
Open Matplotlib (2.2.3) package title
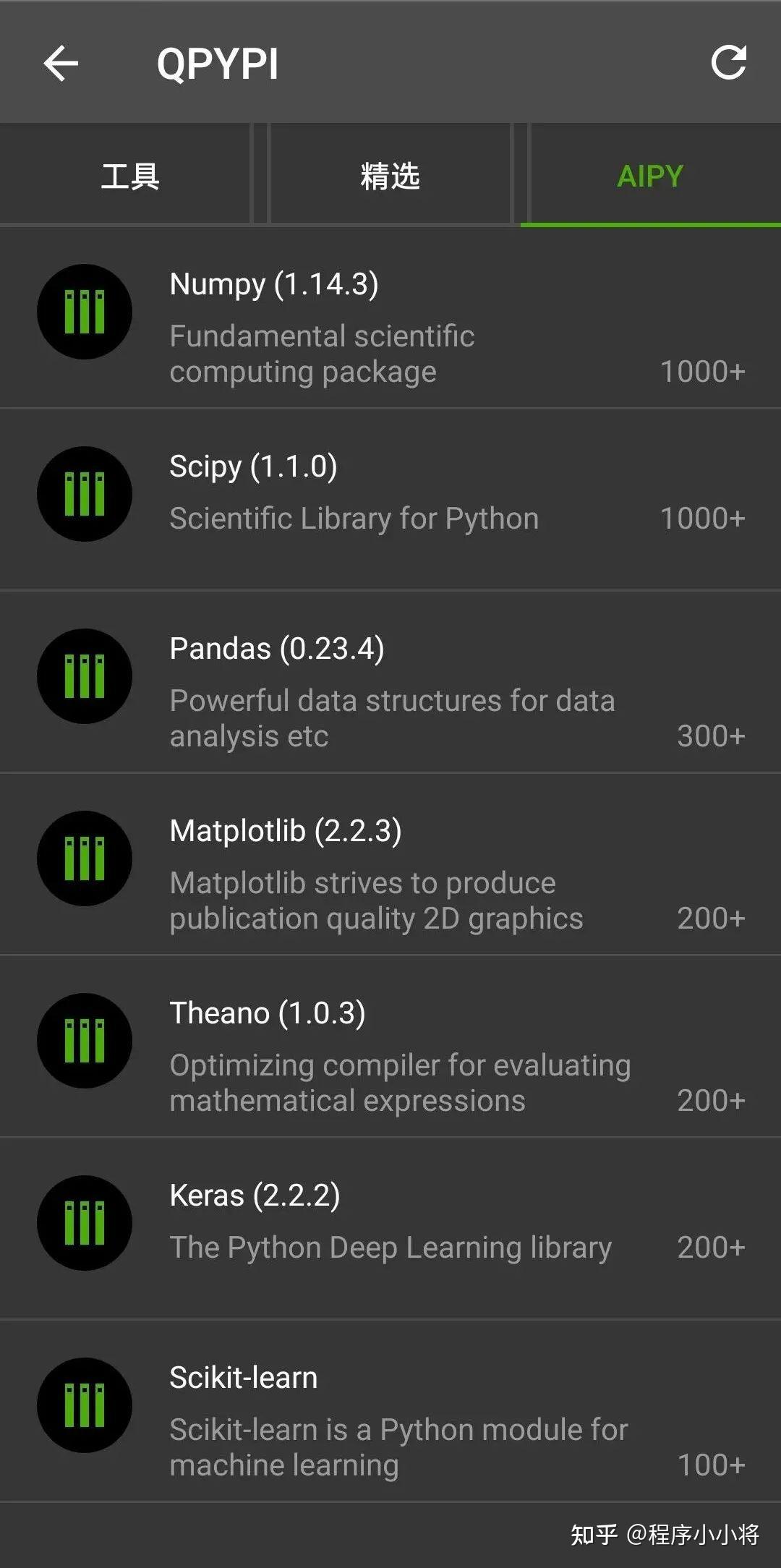[x=286, y=831]
